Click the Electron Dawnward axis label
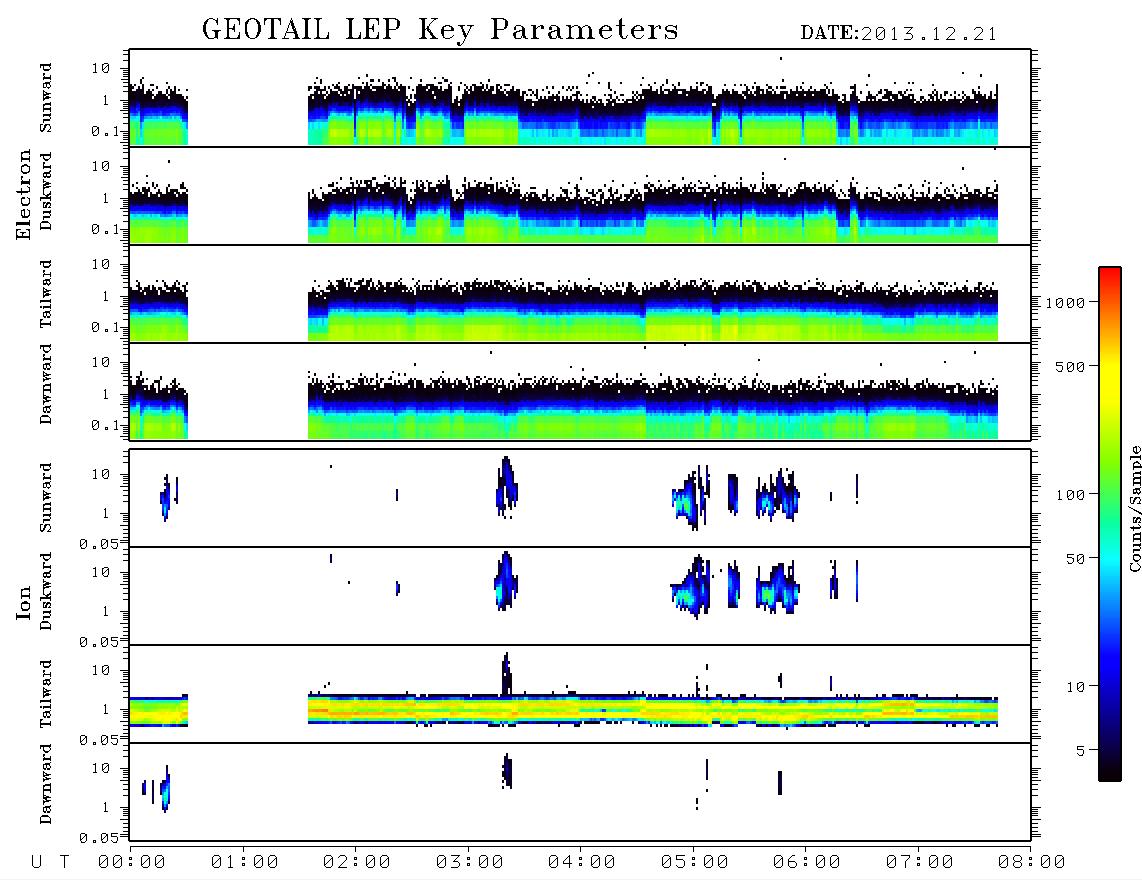Viewport: 1142px width, 880px height. [46, 384]
